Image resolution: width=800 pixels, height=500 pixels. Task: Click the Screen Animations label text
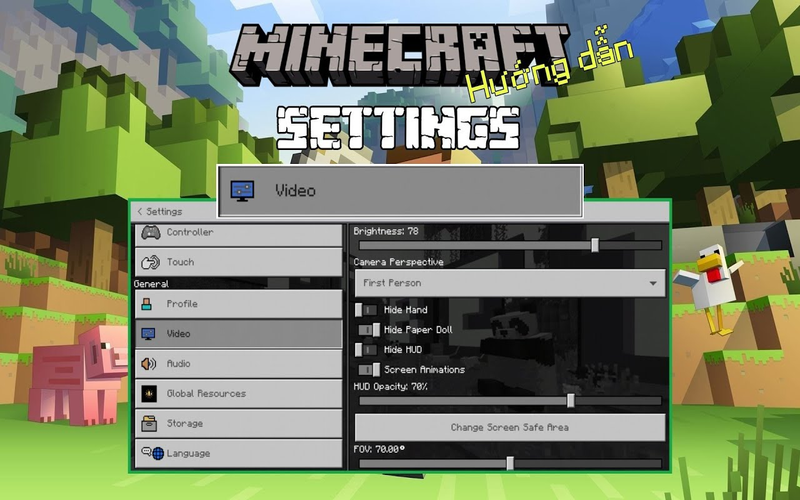(424, 369)
